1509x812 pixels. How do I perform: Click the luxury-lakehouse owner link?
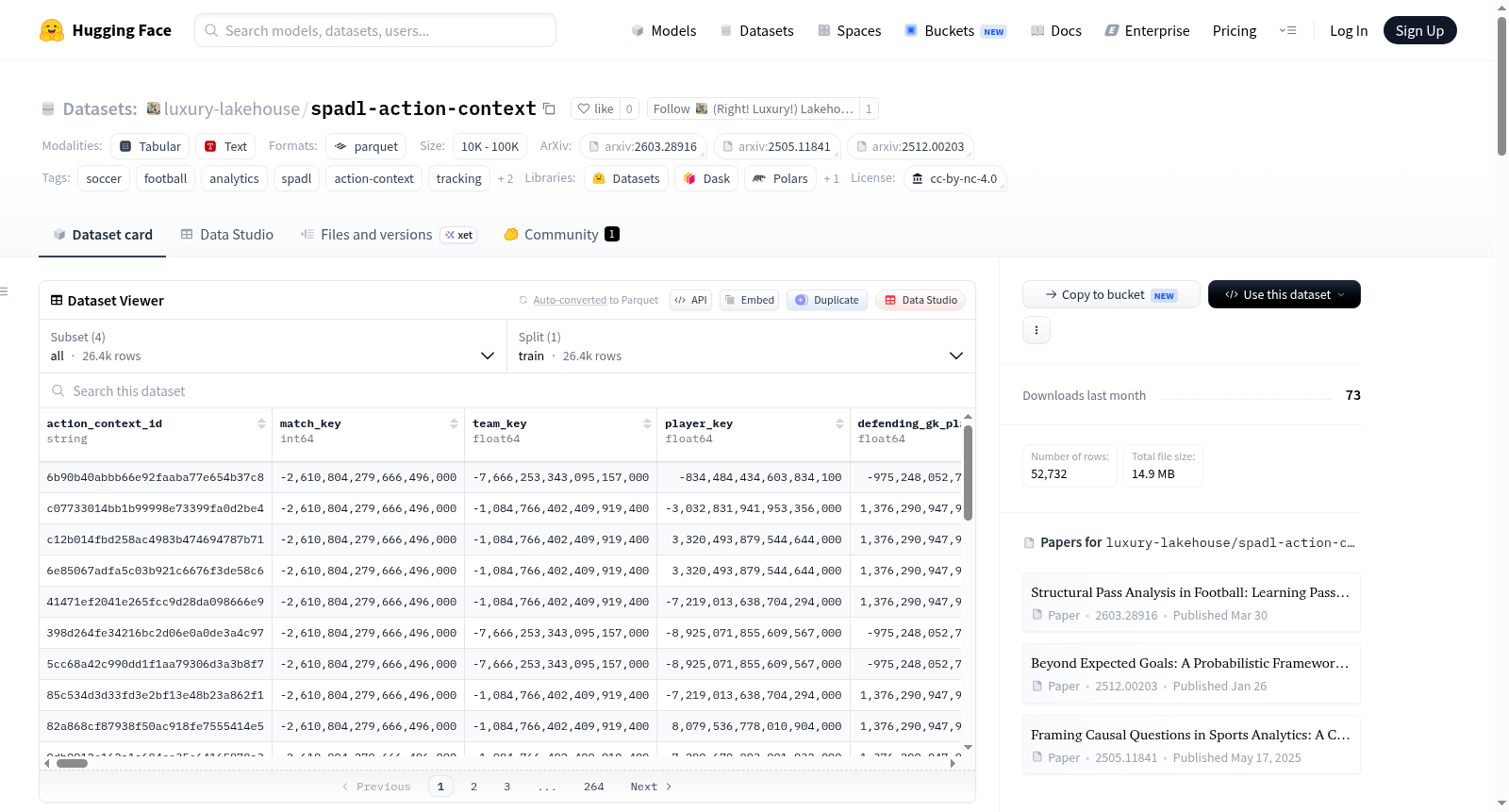[232, 108]
